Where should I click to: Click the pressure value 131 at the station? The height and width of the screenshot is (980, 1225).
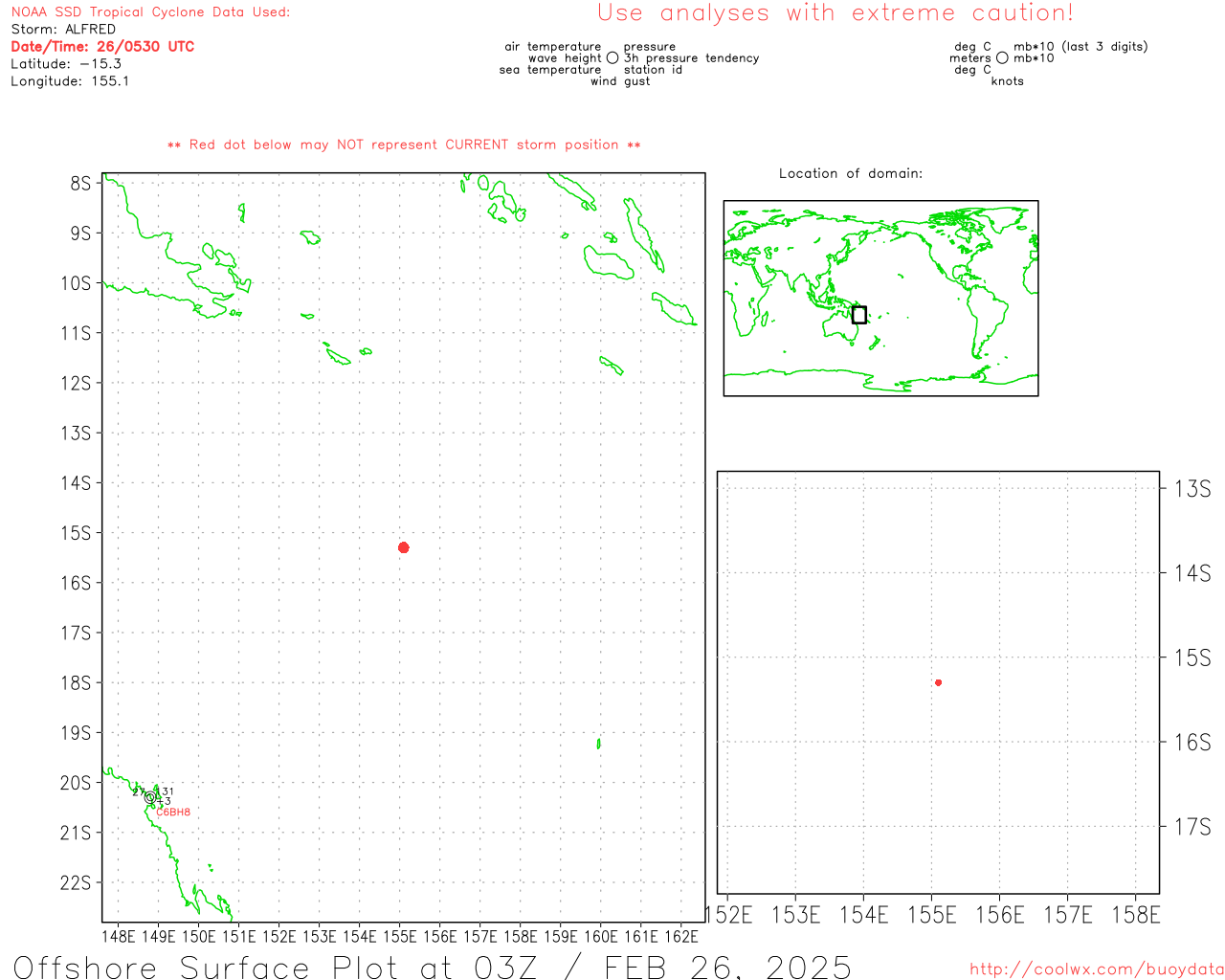tap(166, 791)
